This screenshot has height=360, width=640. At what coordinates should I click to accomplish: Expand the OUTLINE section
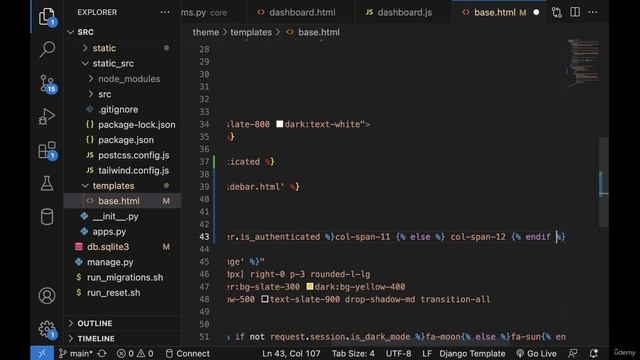(x=122, y=323)
